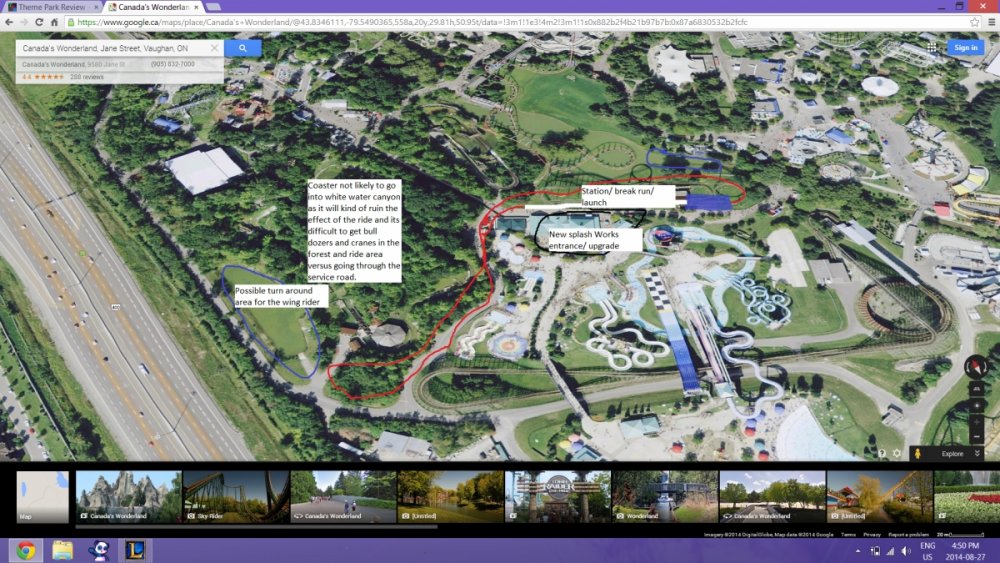Bookmark this page with the star

click(x=974, y=21)
